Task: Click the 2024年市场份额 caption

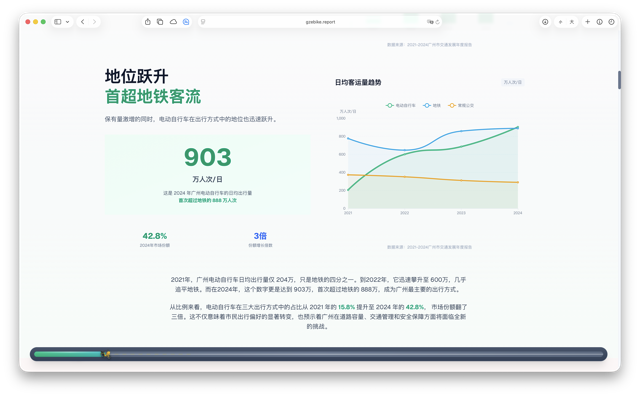Action: pos(155,245)
